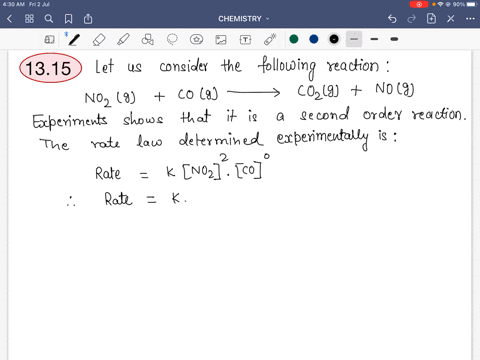Viewport: 480px width, 360px height.
Task: Redo the last action
Action: coord(412,19)
